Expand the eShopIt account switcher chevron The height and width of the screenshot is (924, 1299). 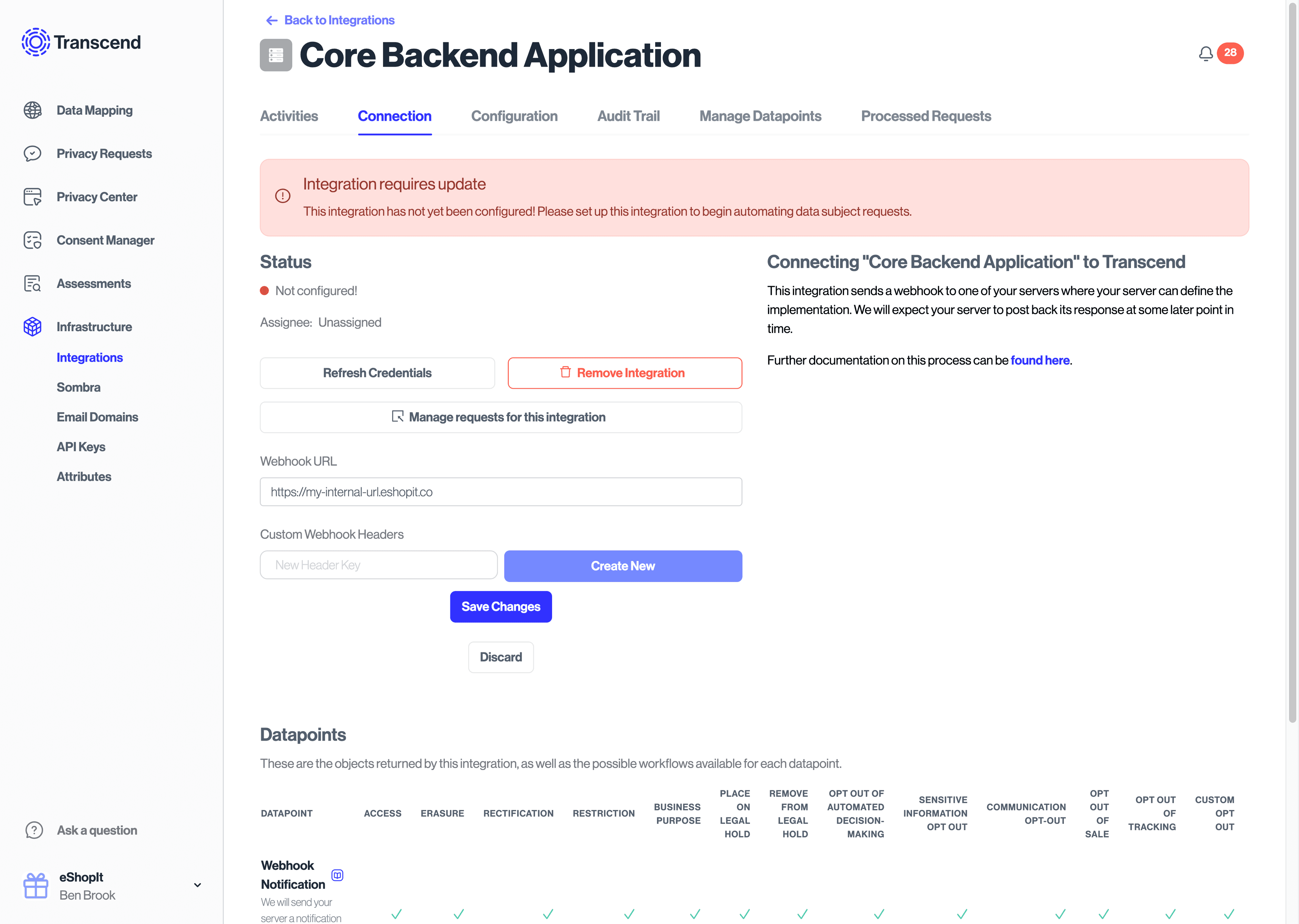(197, 885)
